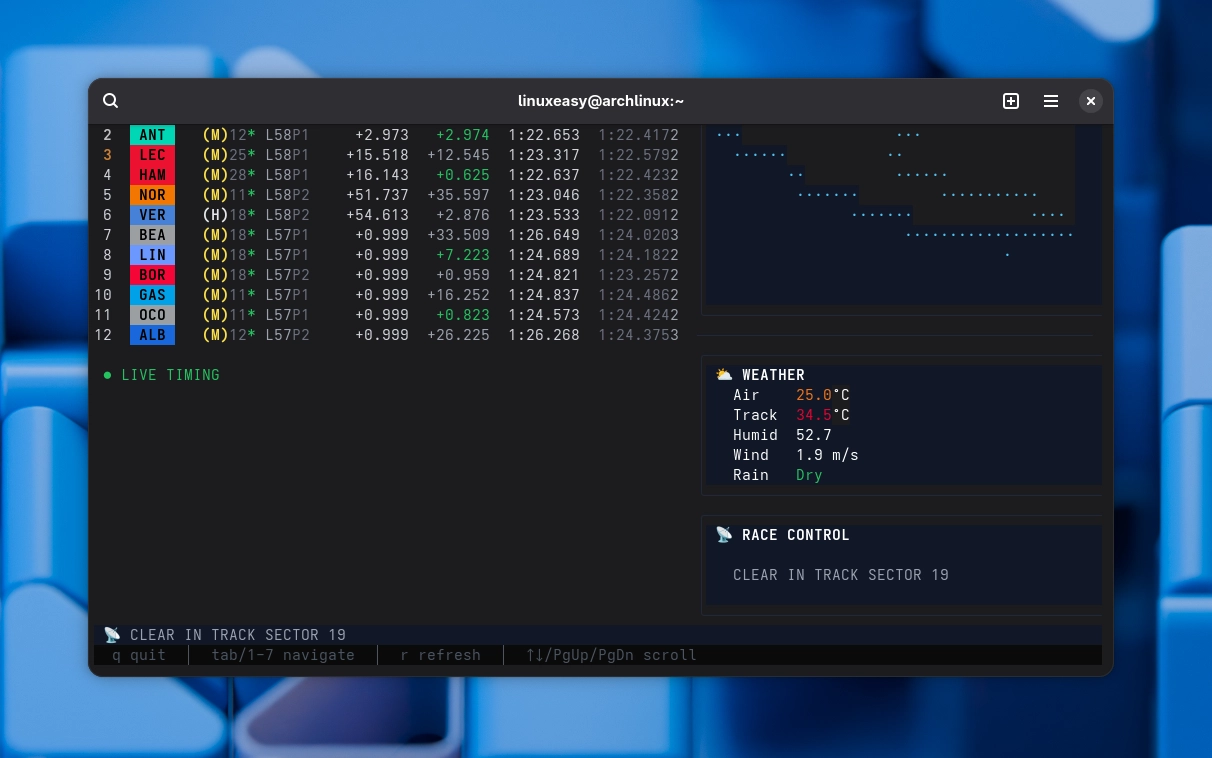Screen dimensions: 1212x758
Task: Click the weather cloud icon
Action: tap(723, 375)
